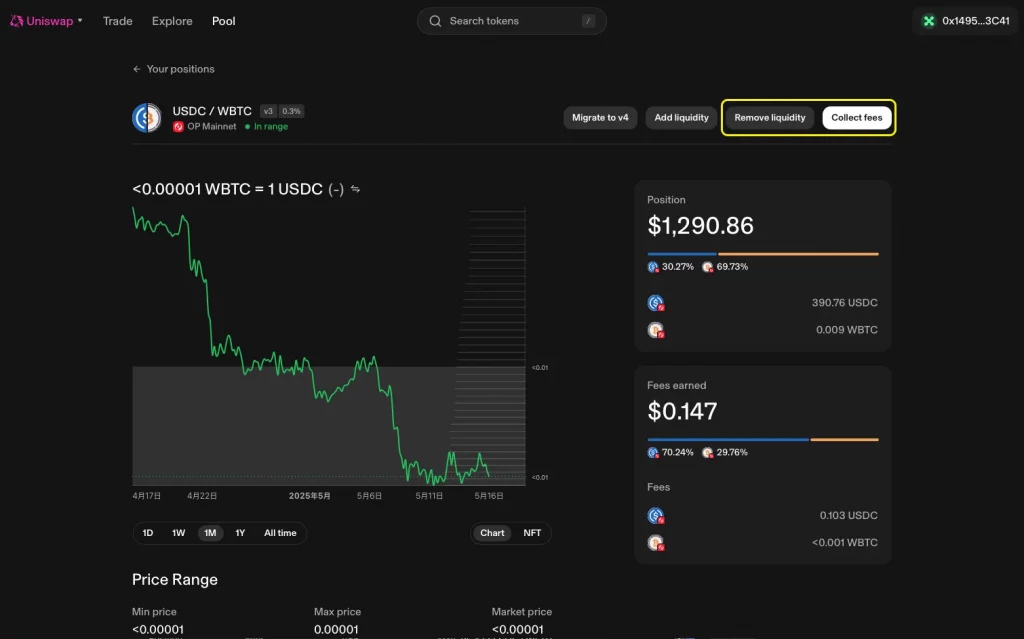Click the v3 version badge
1024x639 pixels.
[x=268, y=111]
